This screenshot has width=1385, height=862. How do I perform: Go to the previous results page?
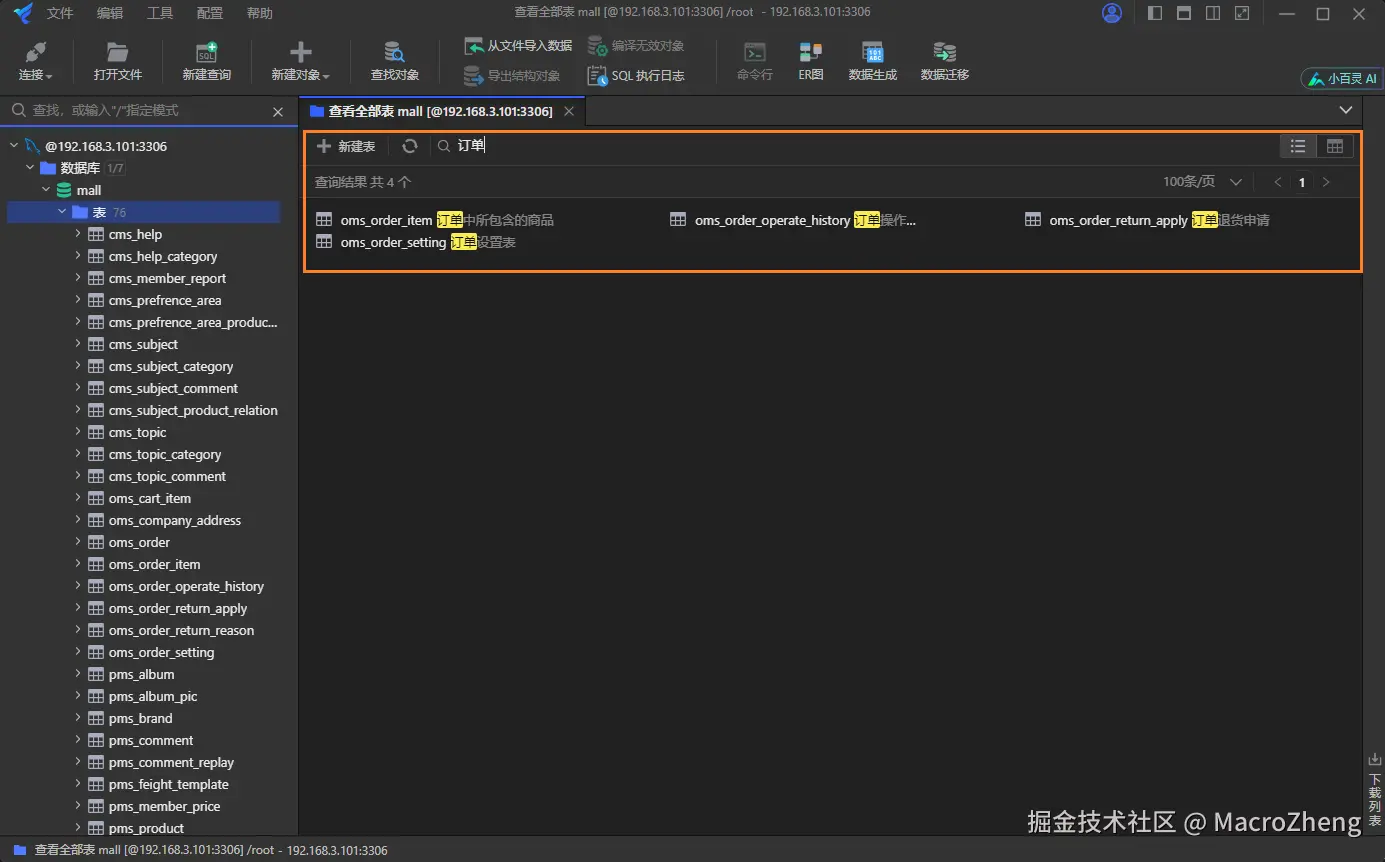[1277, 182]
